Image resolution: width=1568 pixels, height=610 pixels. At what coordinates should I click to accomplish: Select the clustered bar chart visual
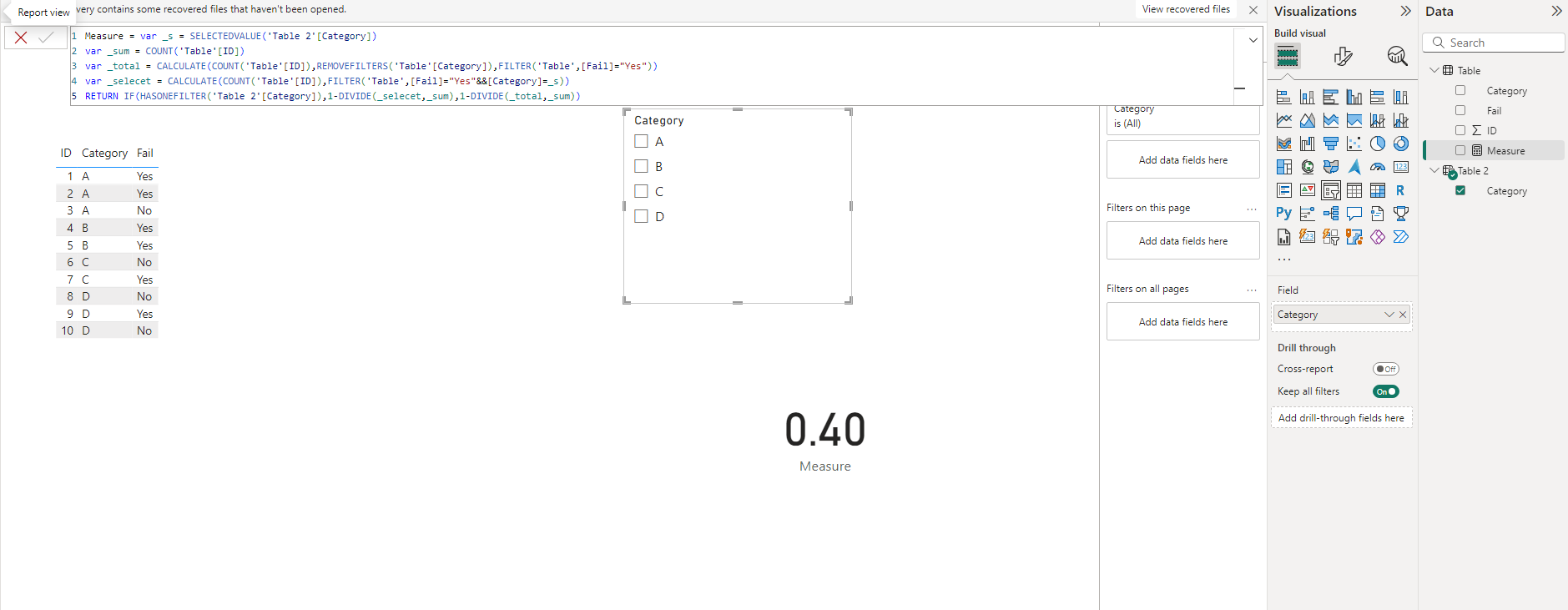pyautogui.click(x=1331, y=97)
